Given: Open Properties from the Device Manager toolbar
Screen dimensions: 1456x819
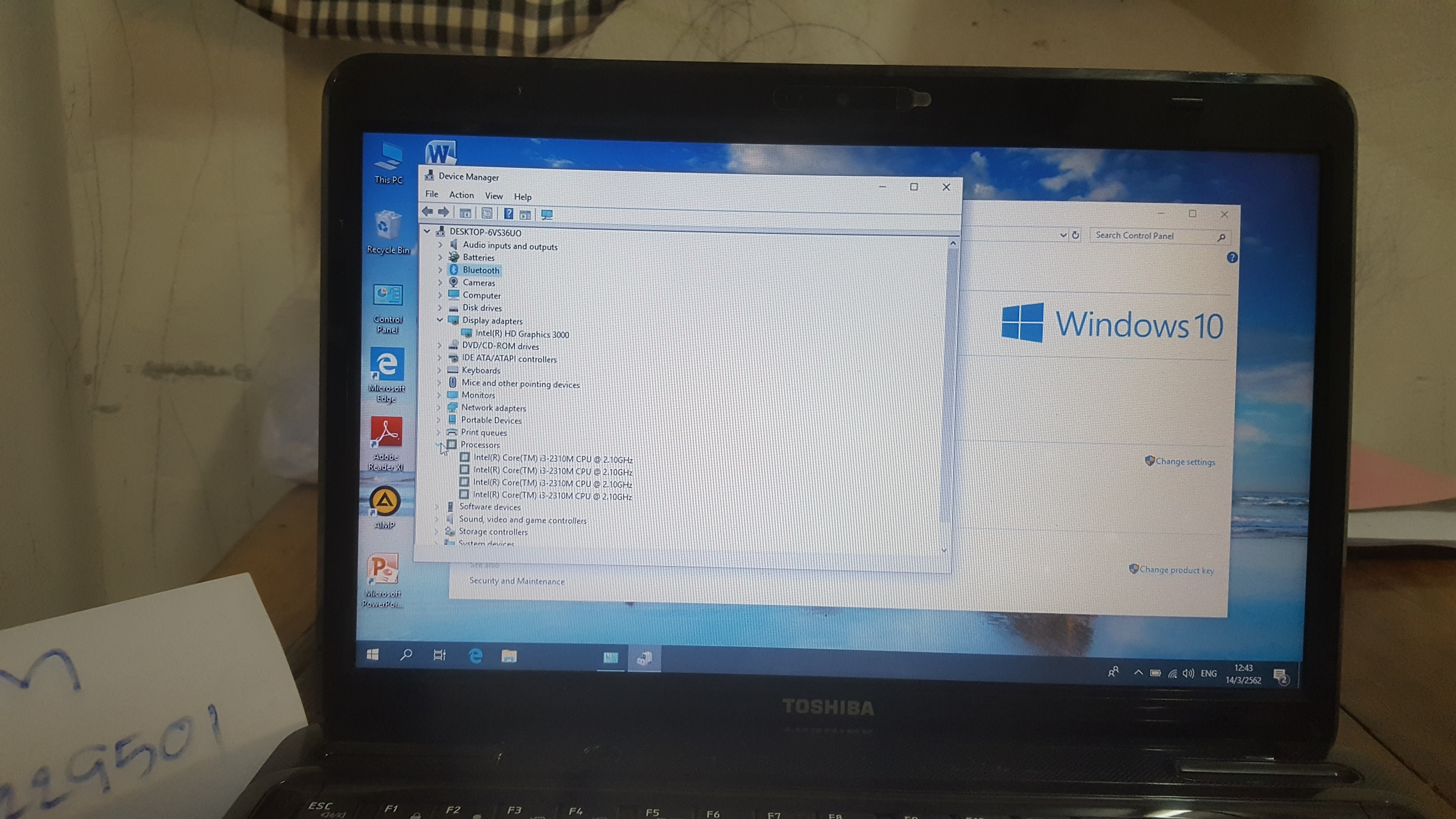Looking at the screenshot, I should pos(487,213).
